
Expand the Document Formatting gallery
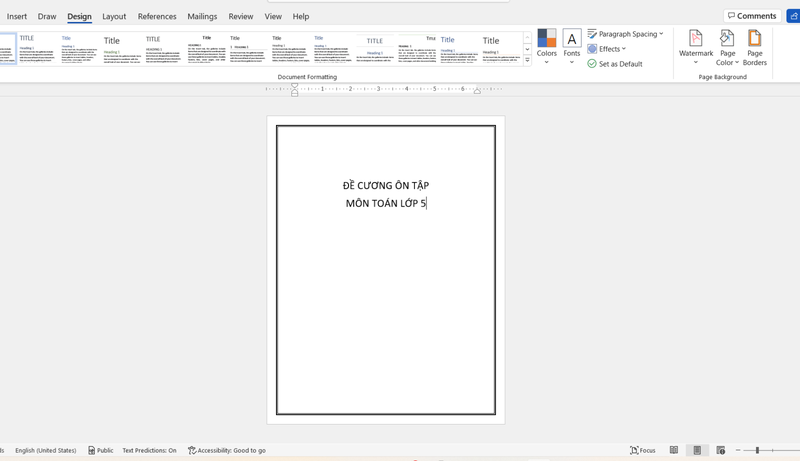pos(527,61)
